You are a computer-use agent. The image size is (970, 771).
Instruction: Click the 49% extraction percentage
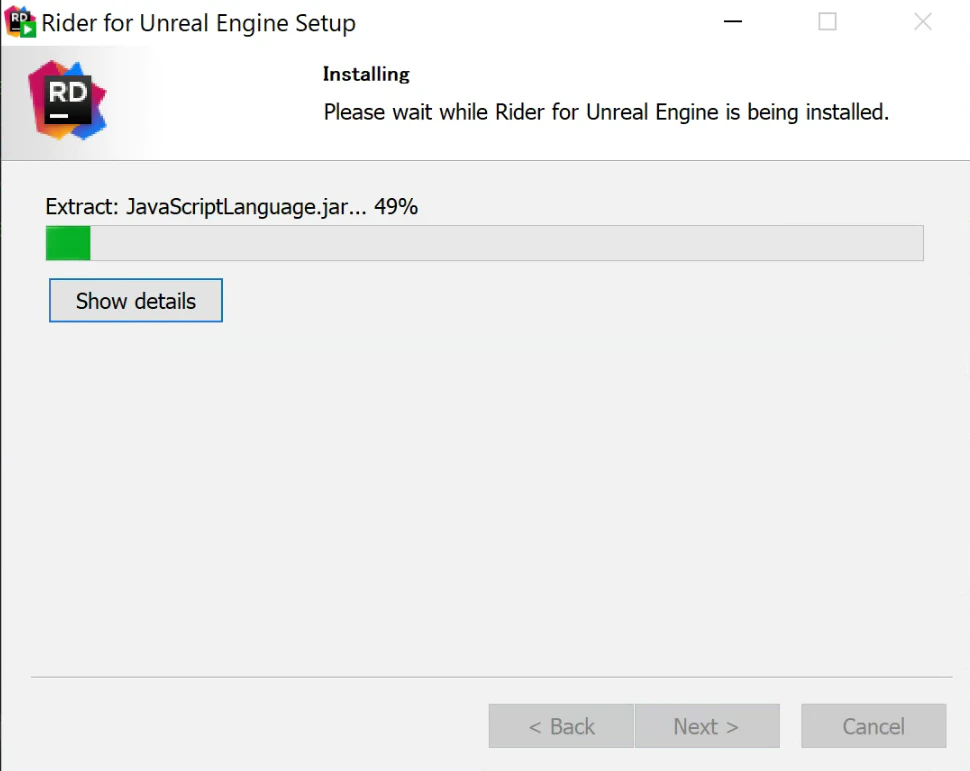(x=396, y=207)
